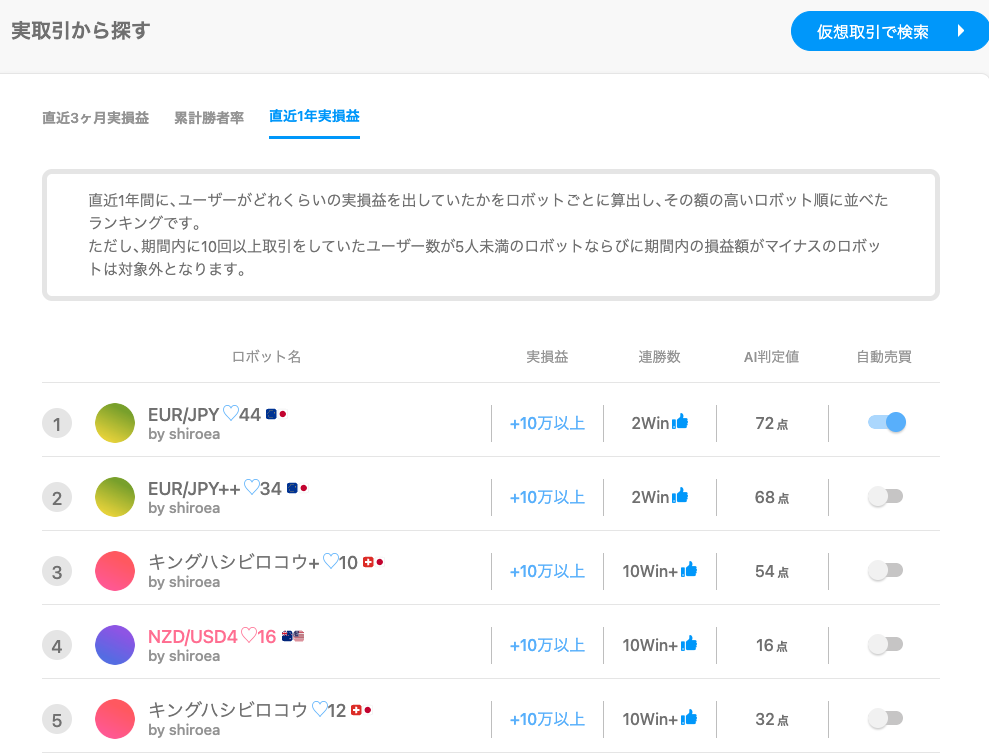Click the rank 5 キングハシビロコウ avatar icon
This screenshot has width=989, height=755.
coord(115,719)
